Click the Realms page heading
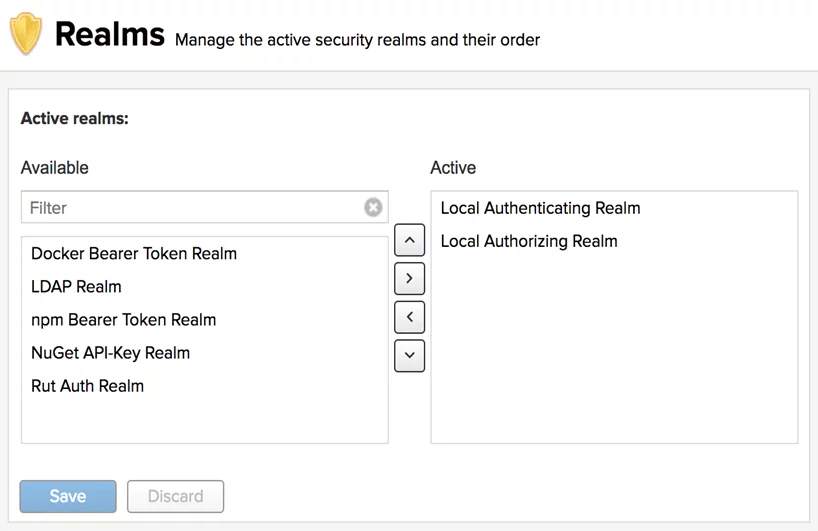Screen dimensions: 818x531 (109, 35)
